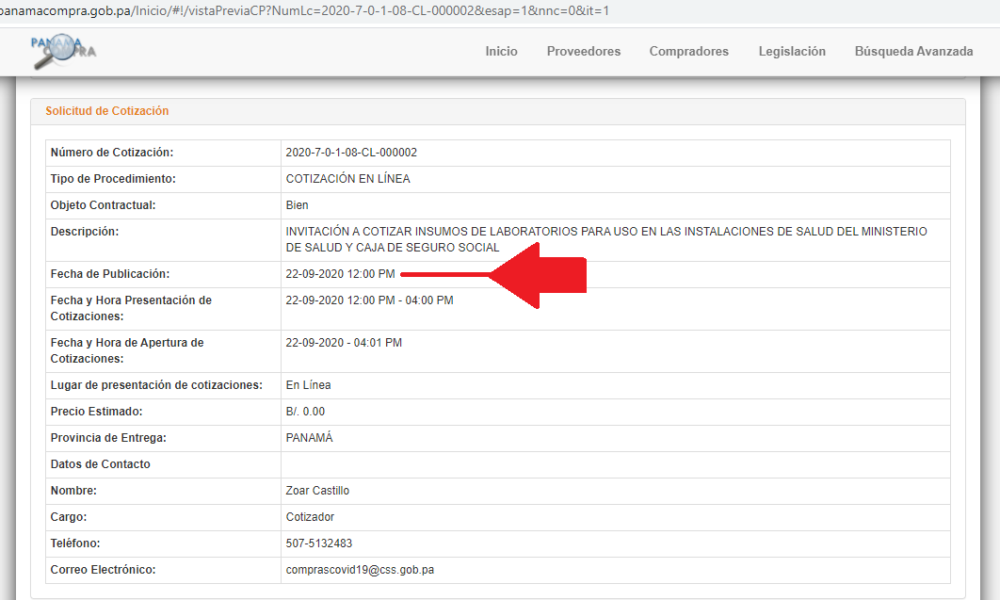Click the Solicitud de Cotización panel heading
The height and width of the screenshot is (600, 1000).
pyautogui.click(x=107, y=111)
